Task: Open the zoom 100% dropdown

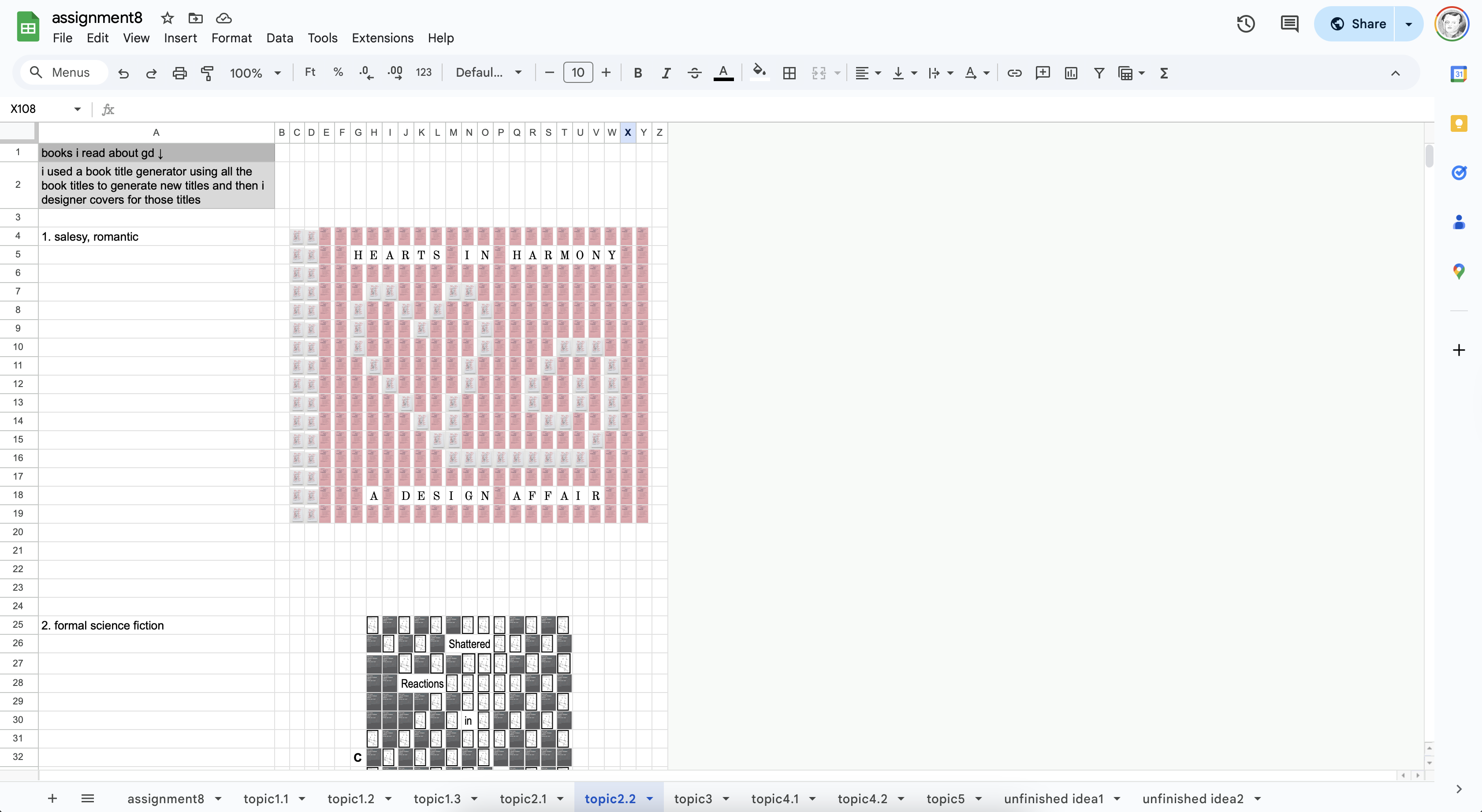Action: (255, 73)
